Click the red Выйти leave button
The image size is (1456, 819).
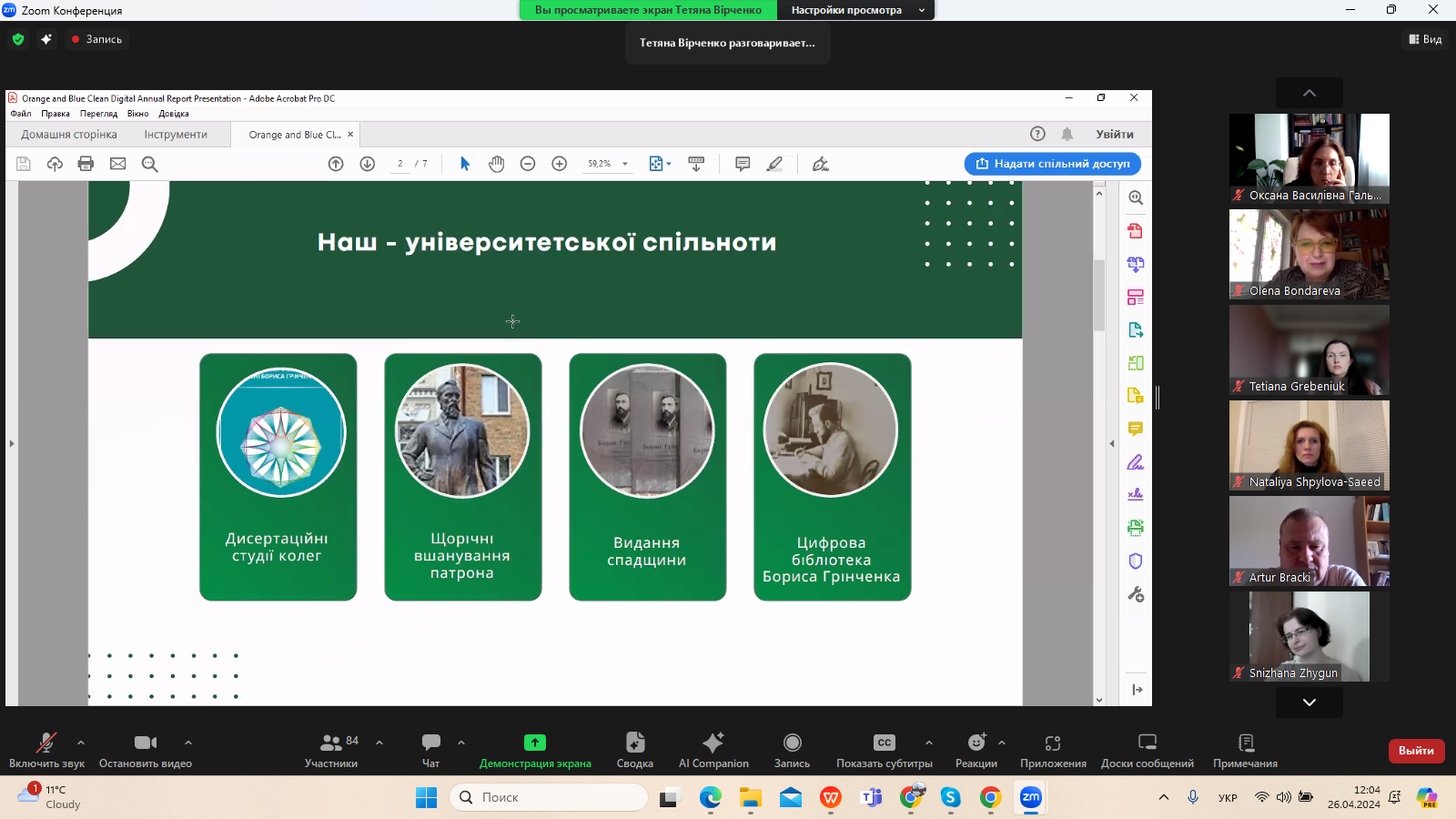[x=1416, y=751]
